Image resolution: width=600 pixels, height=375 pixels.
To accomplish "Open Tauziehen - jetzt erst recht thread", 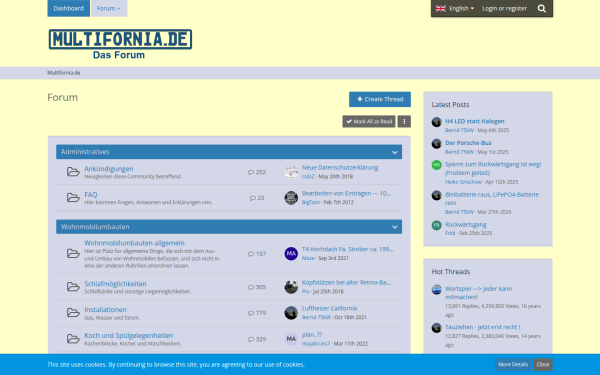I will tap(483, 327).
